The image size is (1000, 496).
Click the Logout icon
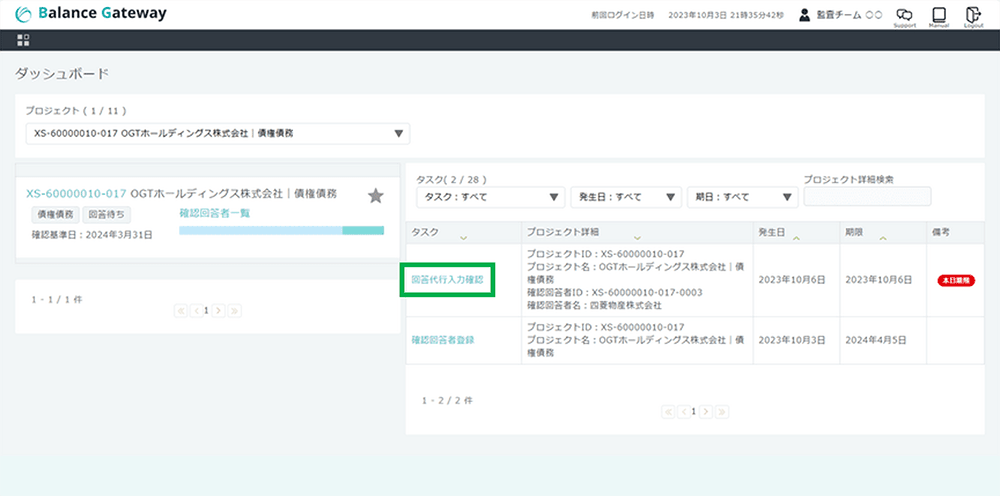[972, 16]
